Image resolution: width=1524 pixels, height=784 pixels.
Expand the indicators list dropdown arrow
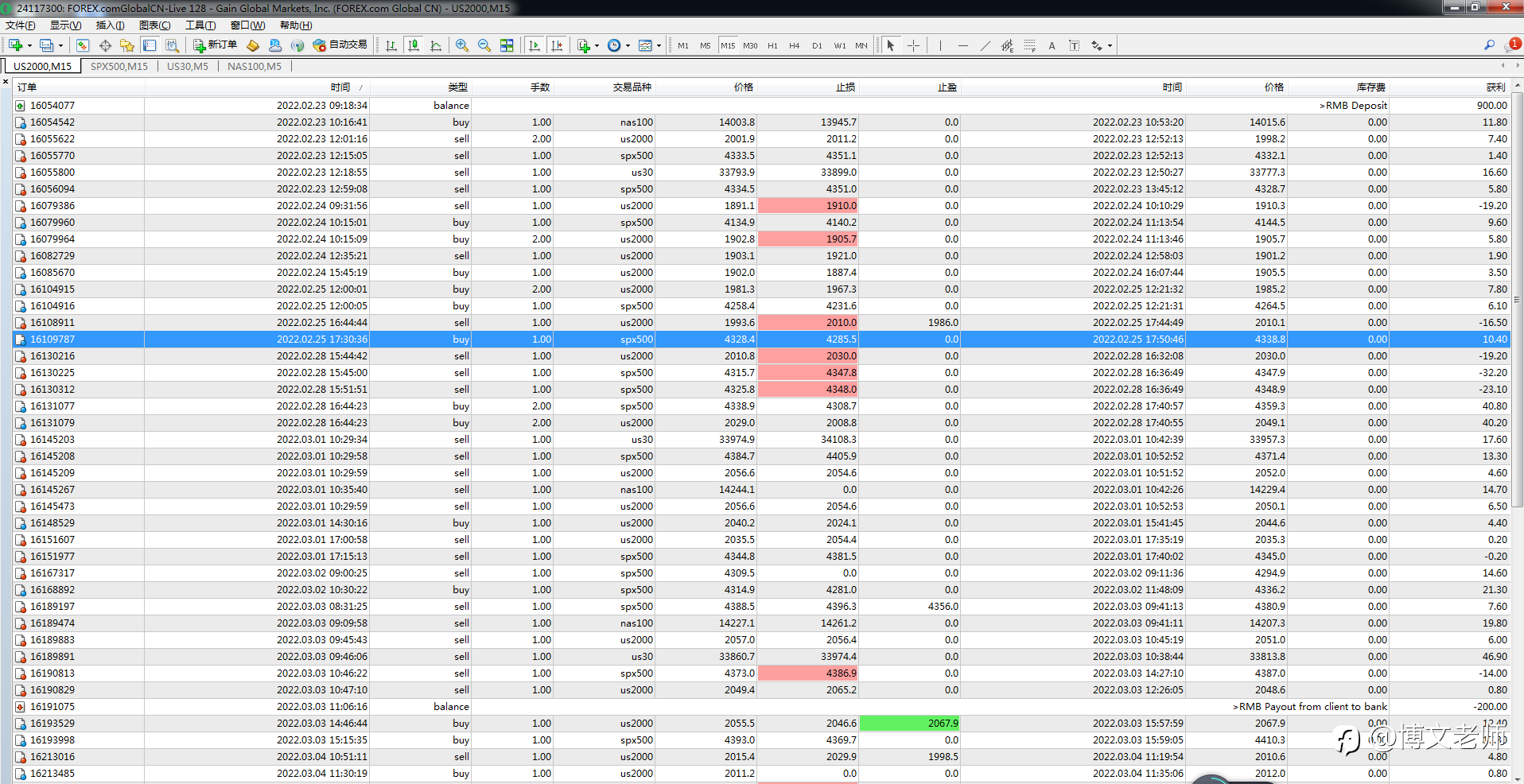point(597,46)
